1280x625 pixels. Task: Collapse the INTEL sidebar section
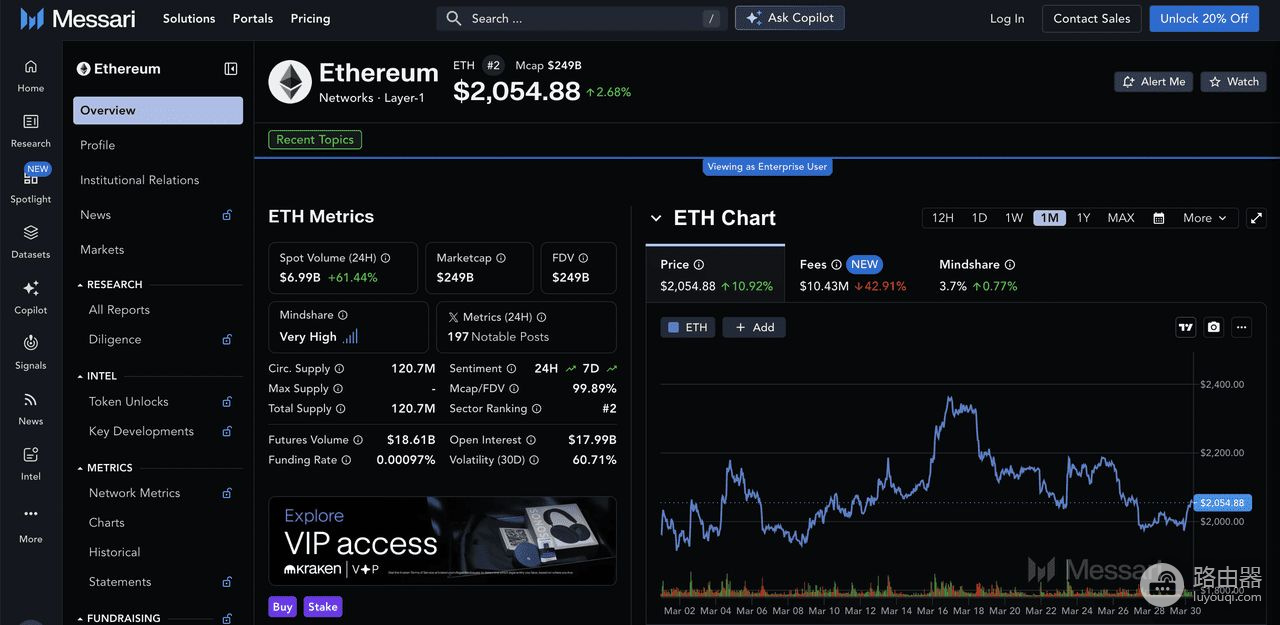[80, 377]
